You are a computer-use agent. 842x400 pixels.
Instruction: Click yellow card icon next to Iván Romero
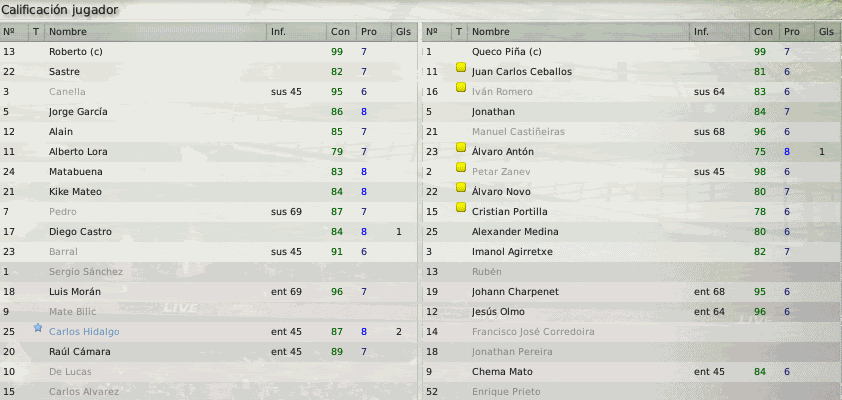[x=461, y=87]
